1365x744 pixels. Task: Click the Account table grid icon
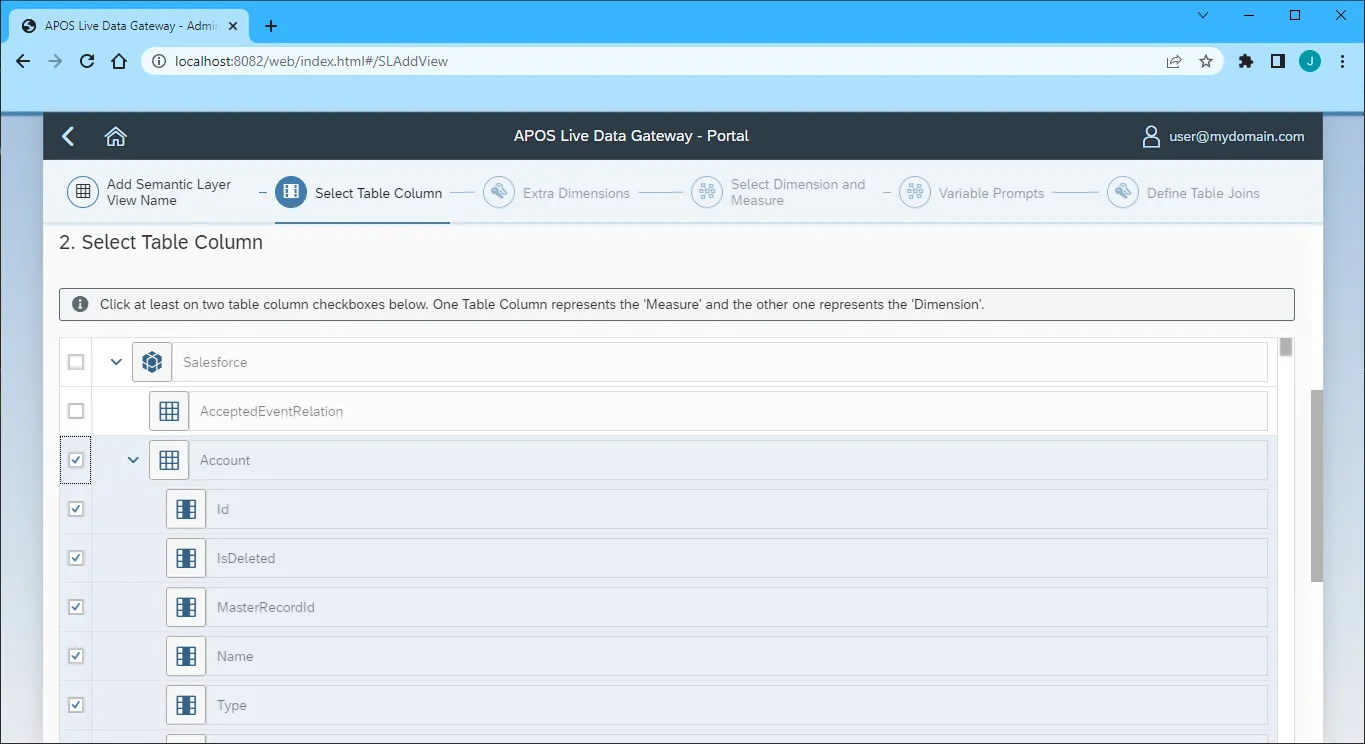pos(169,460)
